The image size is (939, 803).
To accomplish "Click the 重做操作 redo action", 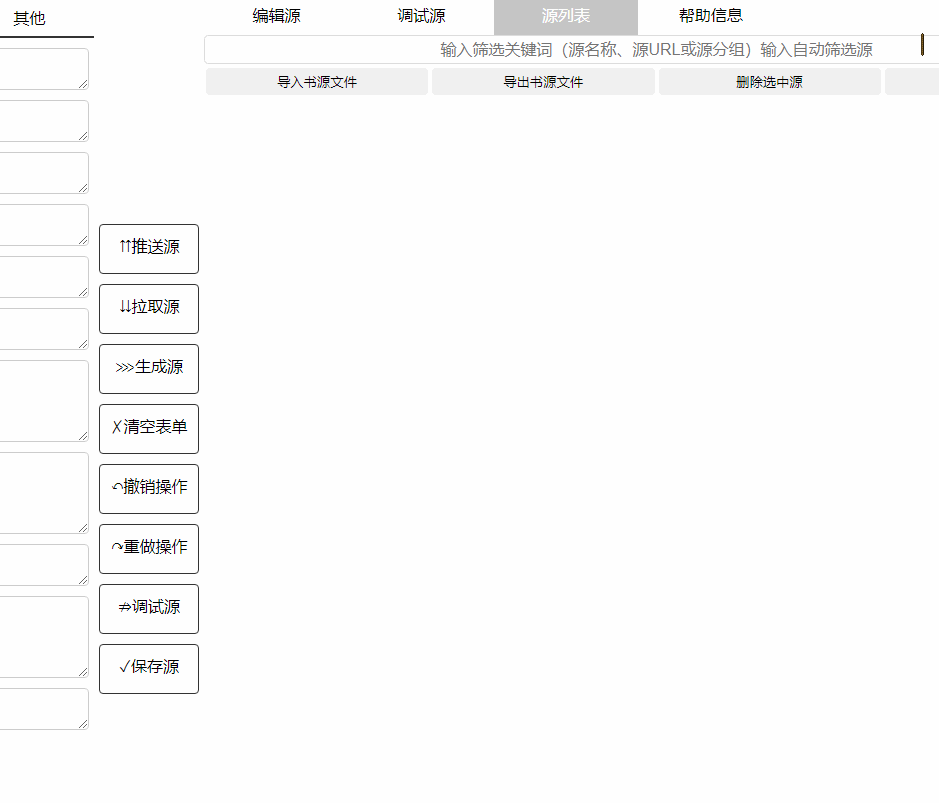I will click(148, 549).
